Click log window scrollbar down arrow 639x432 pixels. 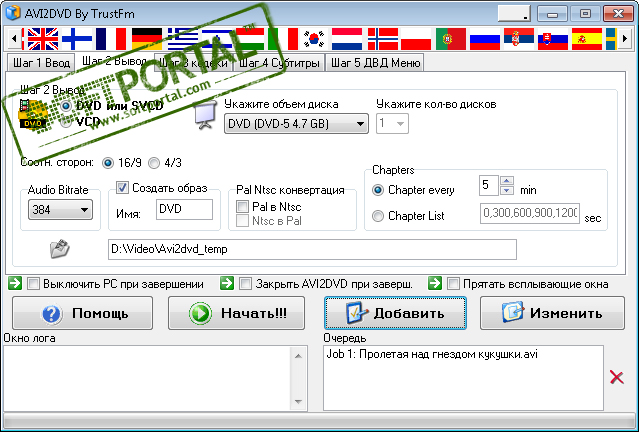(x=298, y=402)
